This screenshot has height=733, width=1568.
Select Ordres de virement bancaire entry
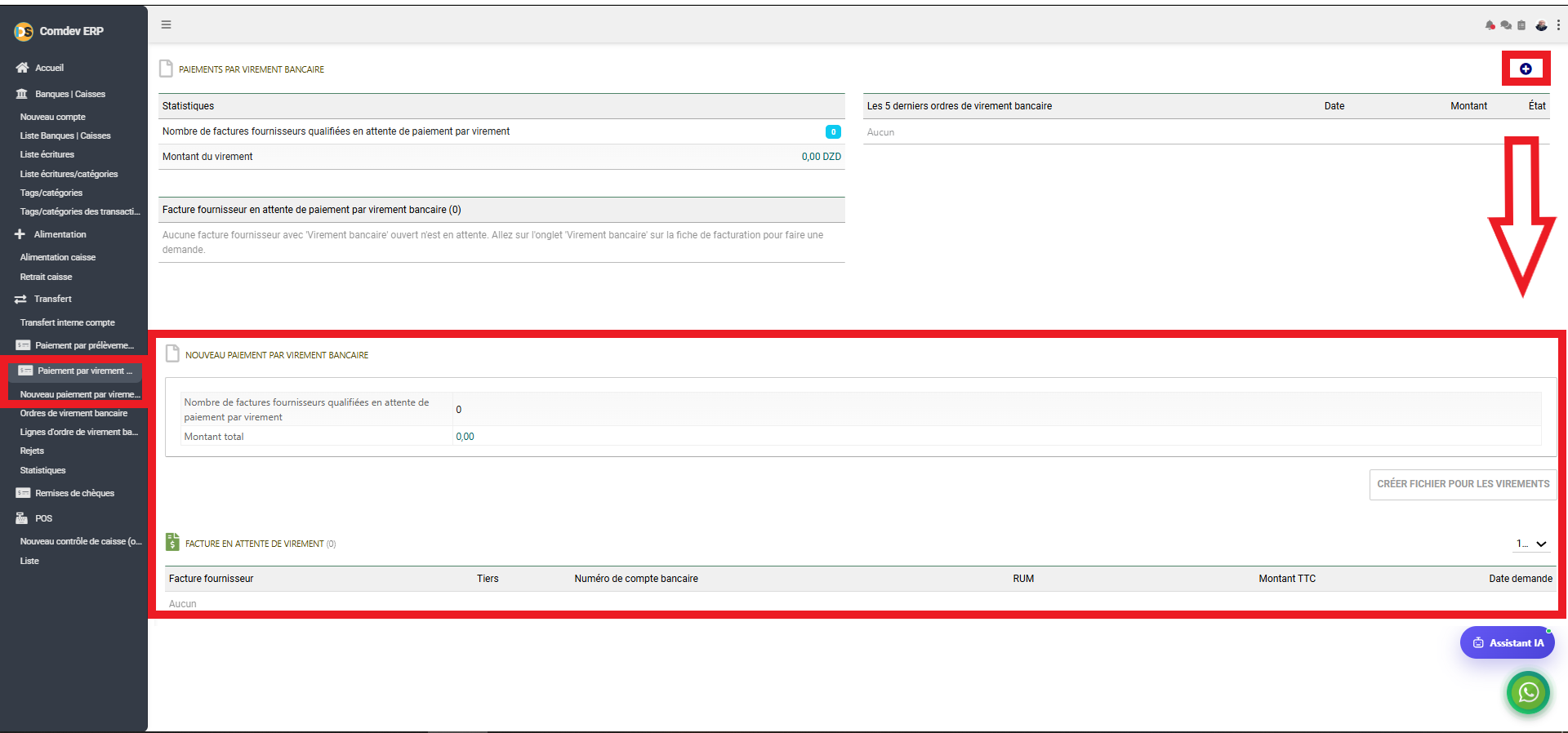(x=73, y=413)
